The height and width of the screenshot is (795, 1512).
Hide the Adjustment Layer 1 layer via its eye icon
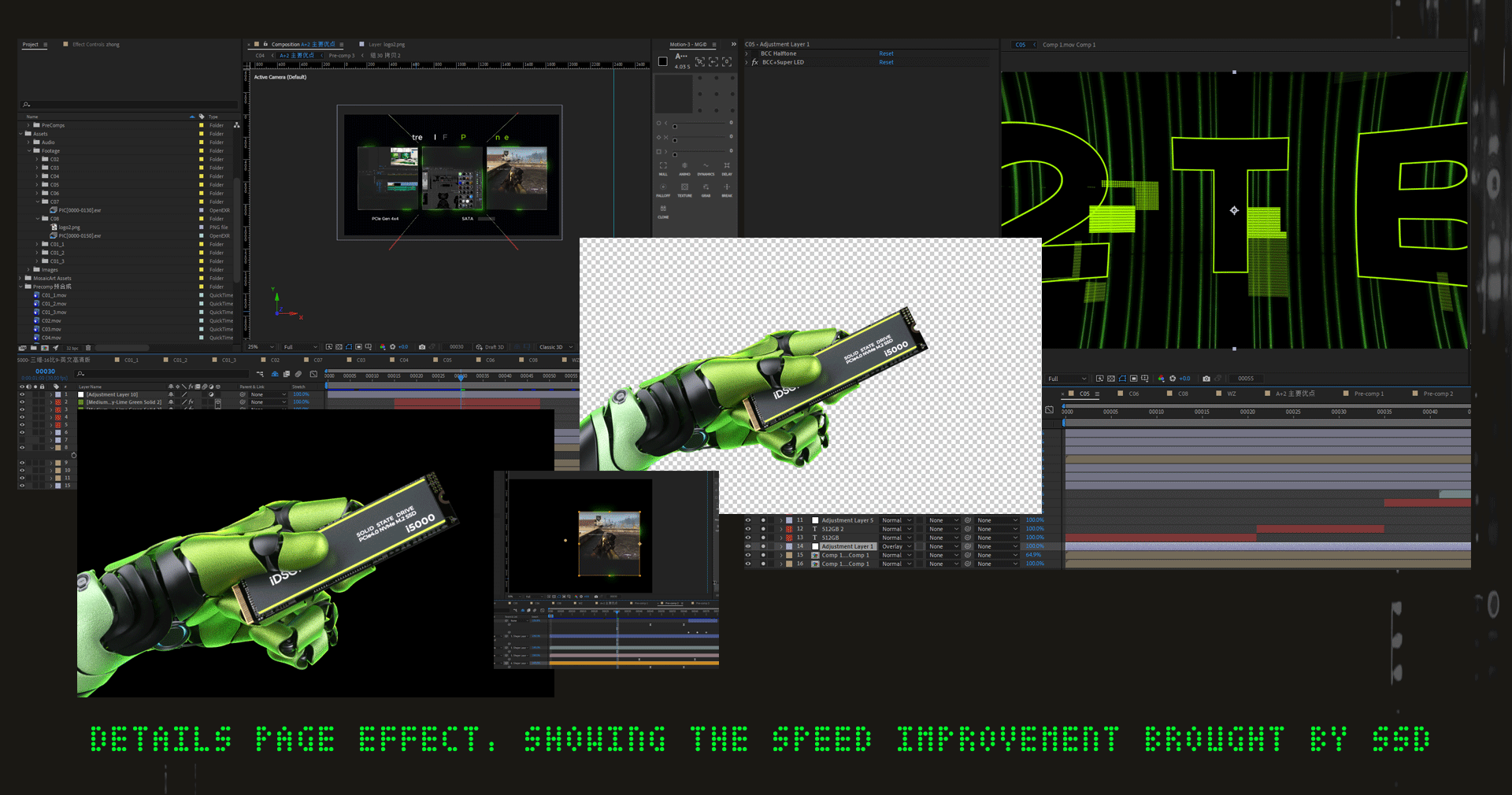coord(748,546)
